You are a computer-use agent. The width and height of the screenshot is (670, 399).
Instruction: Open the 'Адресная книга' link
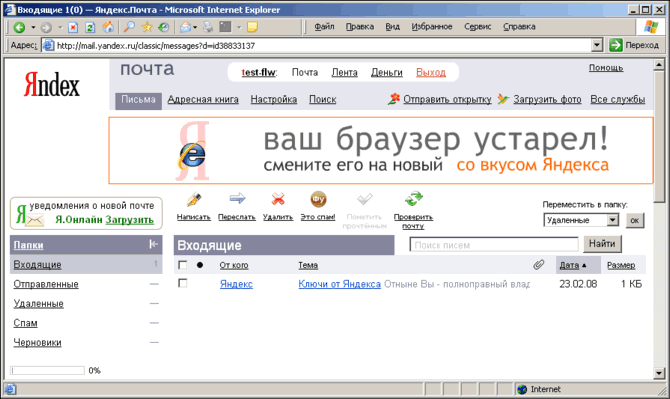click(203, 100)
